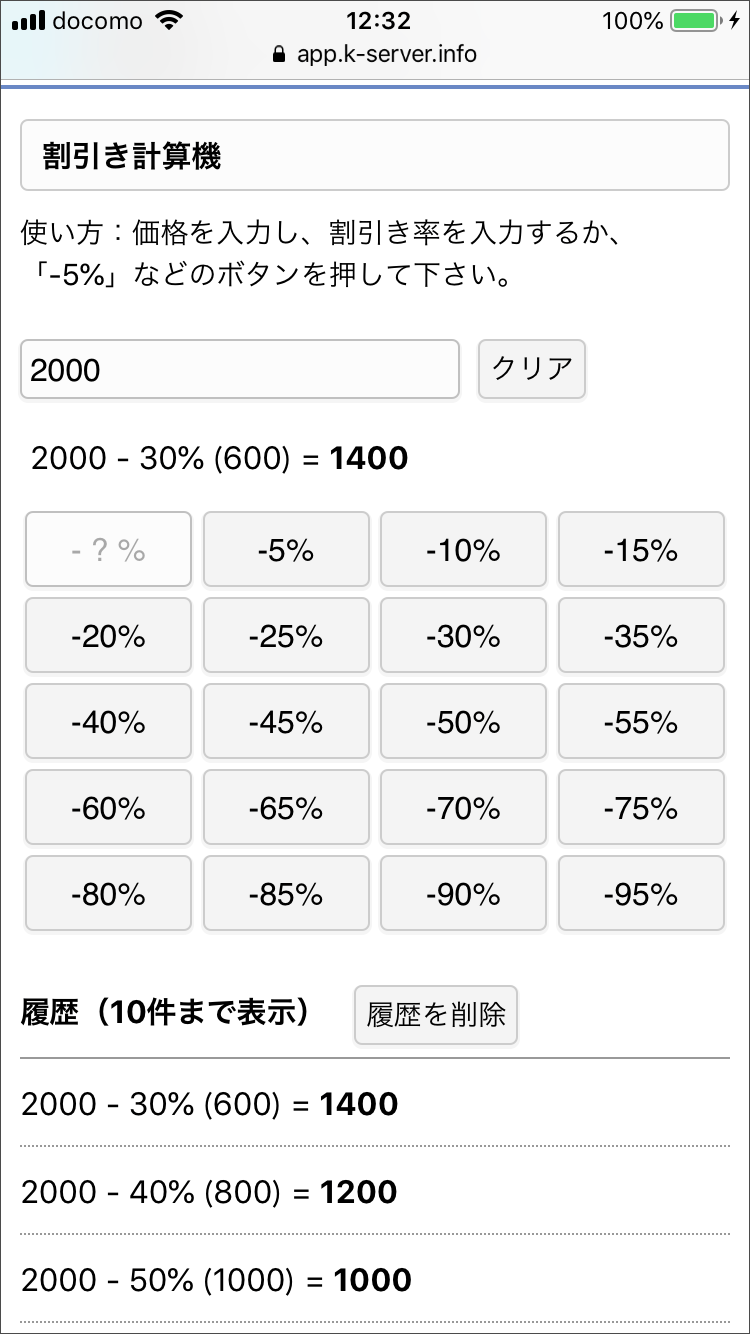The width and height of the screenshot is (750, 1334).
Task: Click the price input field showing 2000
Action: coord(240,370)
